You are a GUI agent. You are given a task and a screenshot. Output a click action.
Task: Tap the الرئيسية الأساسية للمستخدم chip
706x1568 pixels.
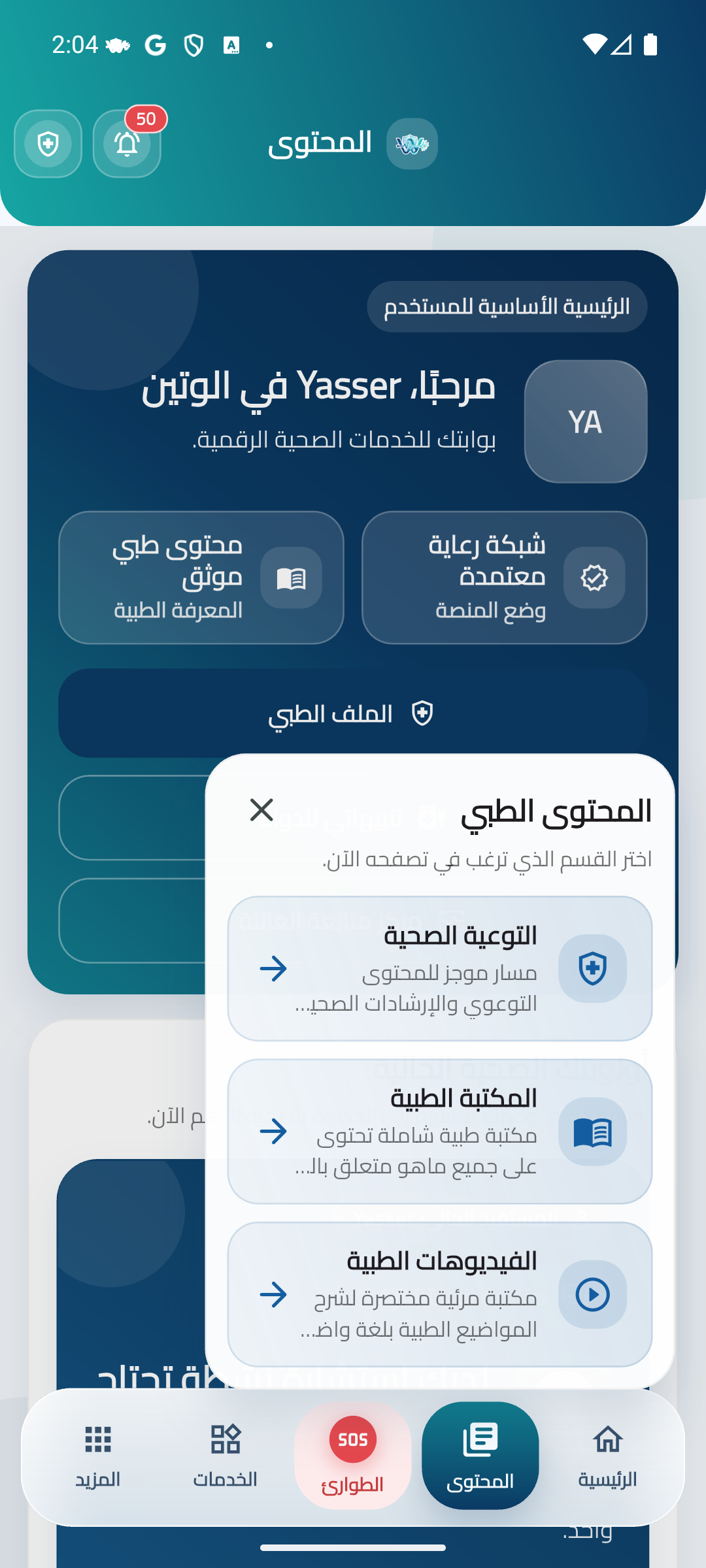pos(507,306)
